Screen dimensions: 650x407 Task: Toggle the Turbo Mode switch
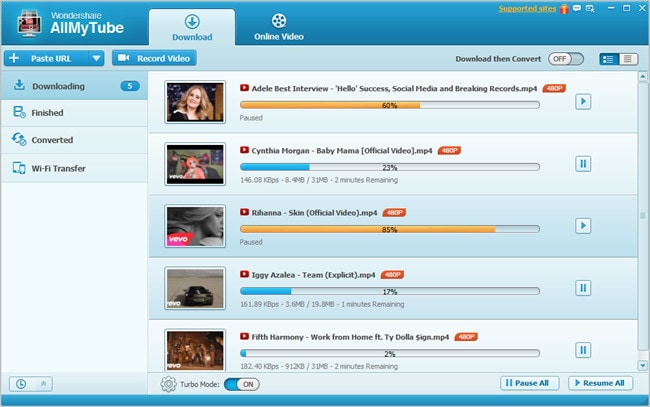(242, 384)
